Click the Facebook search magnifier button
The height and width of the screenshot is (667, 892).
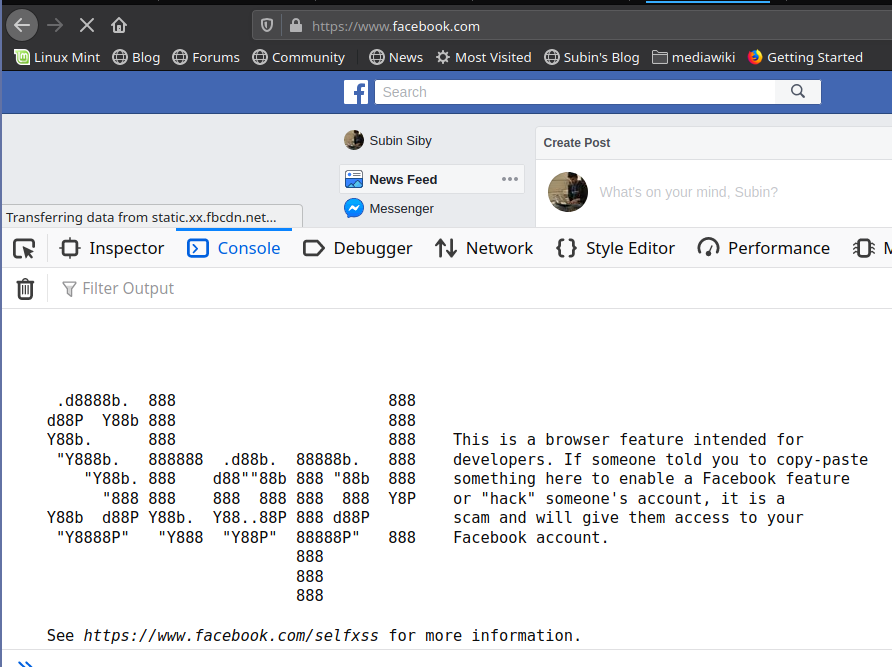pyautogui.click(x=798, y=92)
